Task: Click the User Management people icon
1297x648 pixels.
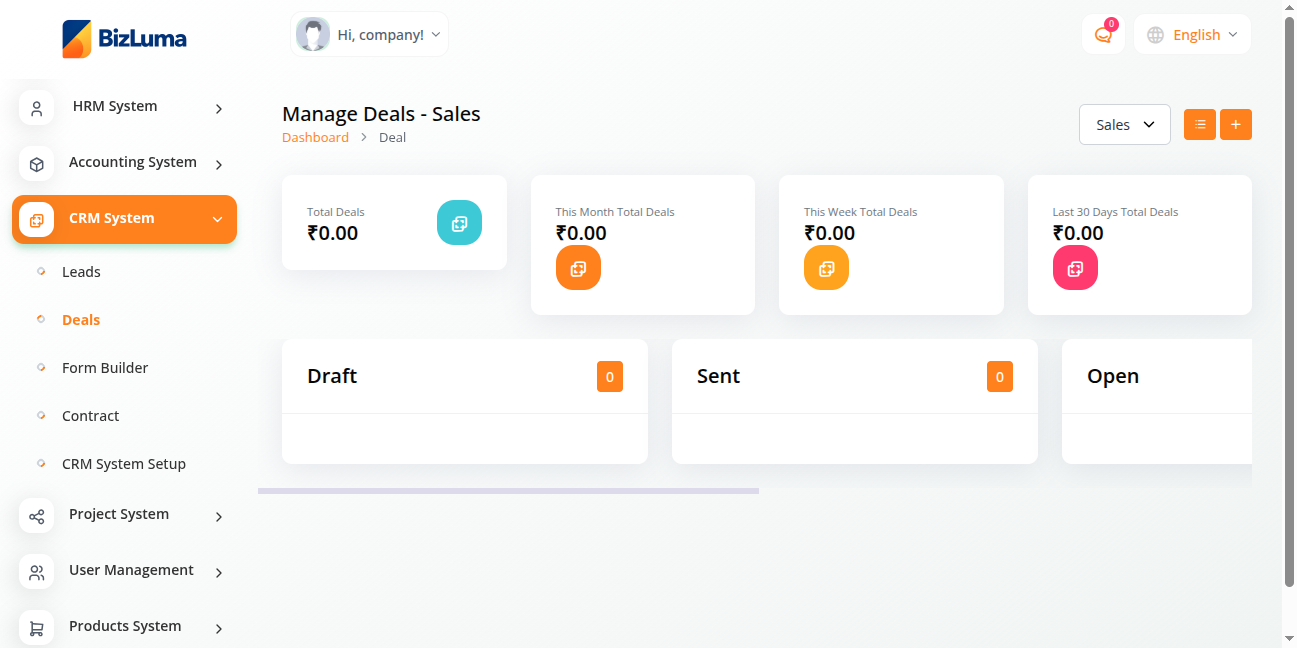Action: point(37,572)
